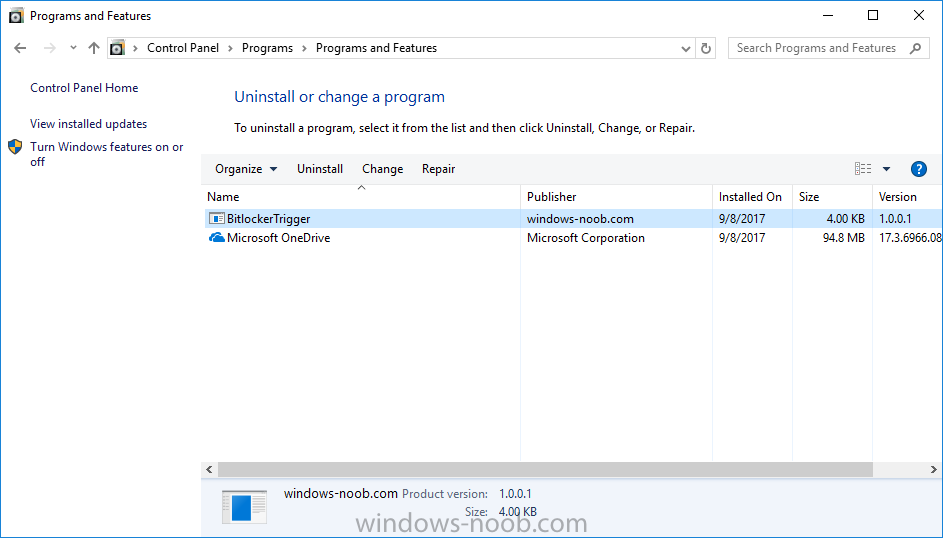
Task: Expand chevron after Programs breadcrumb
Action: coord(304,48)
